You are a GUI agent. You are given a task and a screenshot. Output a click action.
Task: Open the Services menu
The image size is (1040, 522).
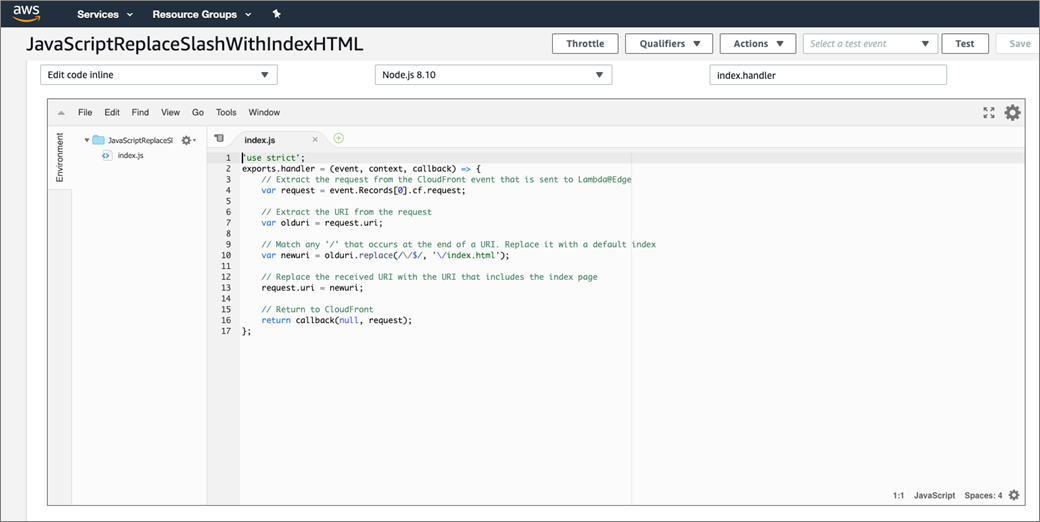105,14
